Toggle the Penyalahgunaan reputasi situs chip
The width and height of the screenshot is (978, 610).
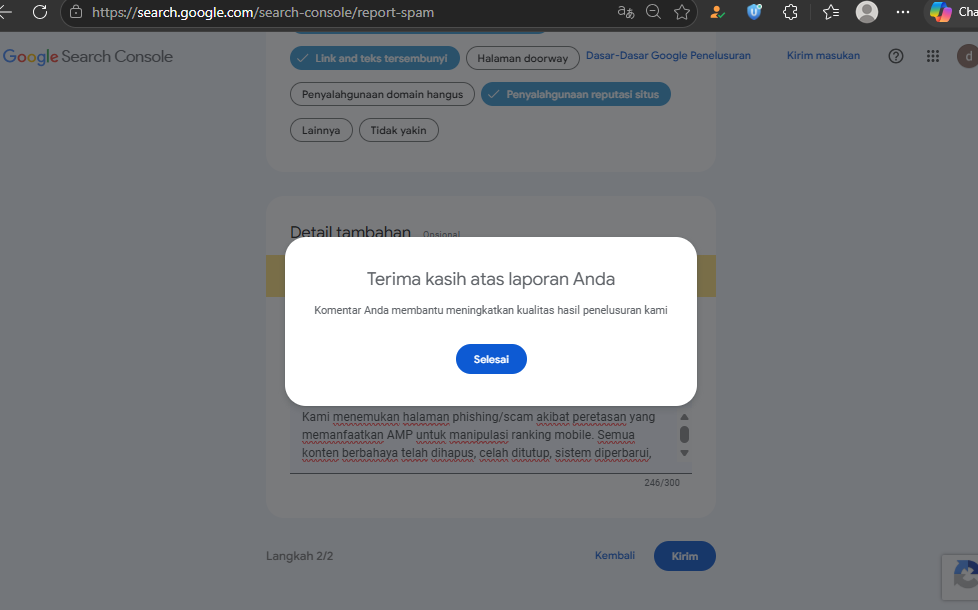tap(576, 94)
